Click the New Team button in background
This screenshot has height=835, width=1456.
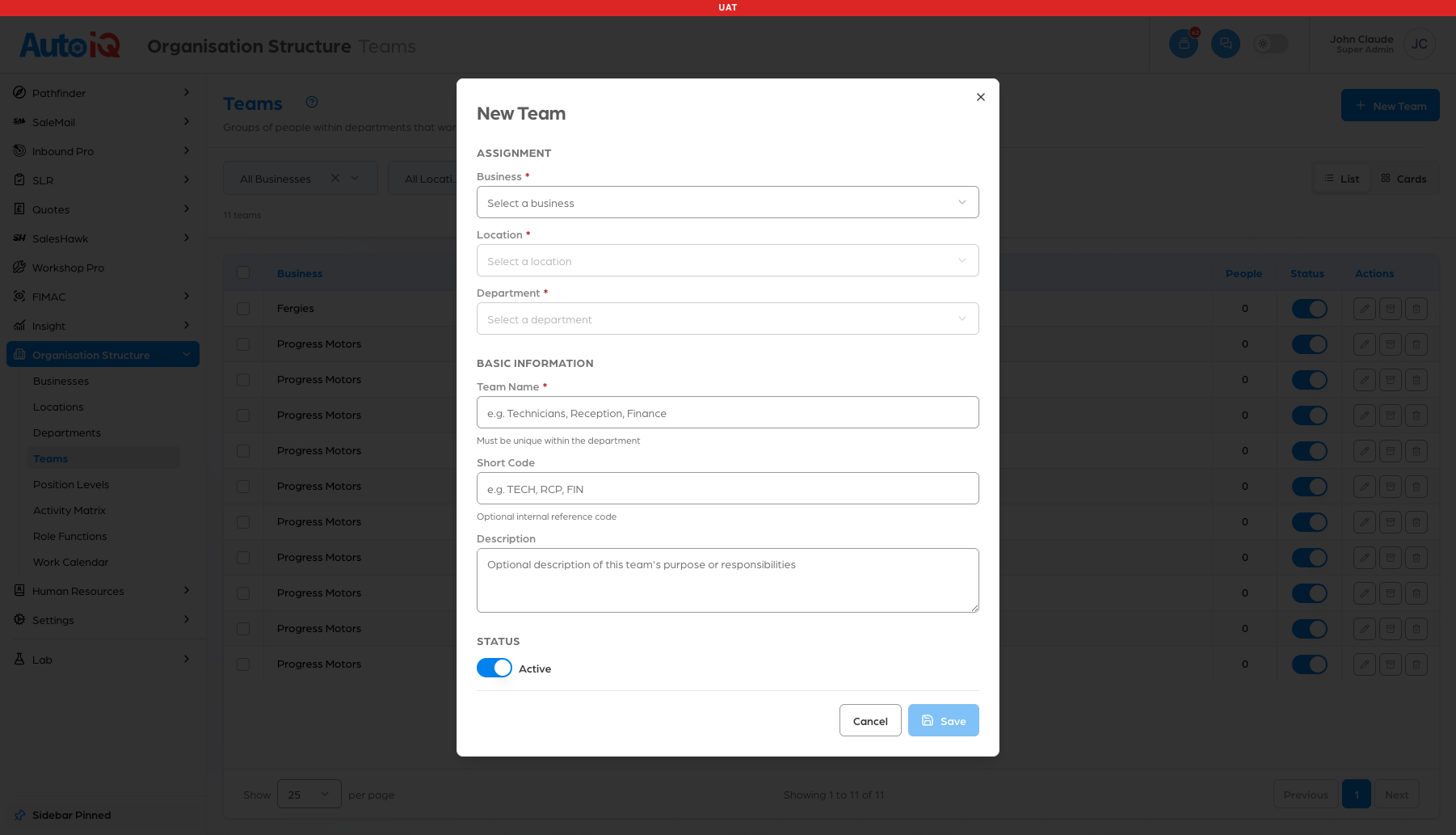point(1391,105)
